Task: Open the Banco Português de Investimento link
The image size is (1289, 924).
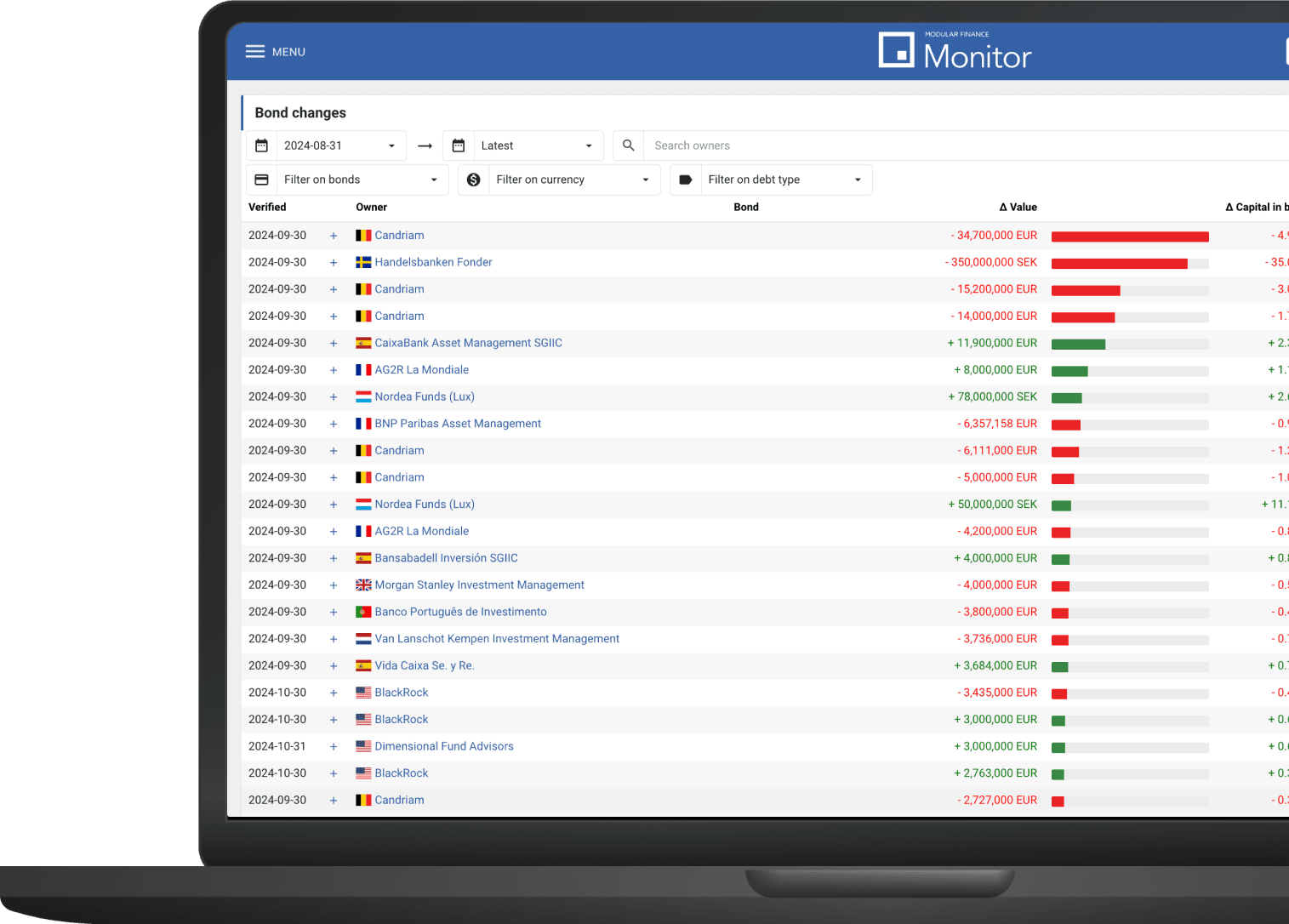Action: (460, 612)
